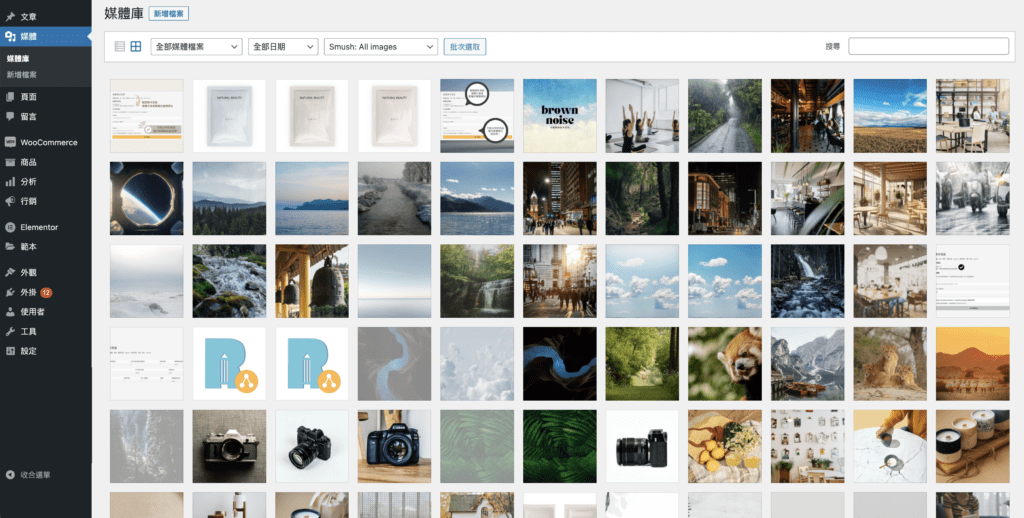
Task: Click the media search input field
Action: tap(928, 46)
